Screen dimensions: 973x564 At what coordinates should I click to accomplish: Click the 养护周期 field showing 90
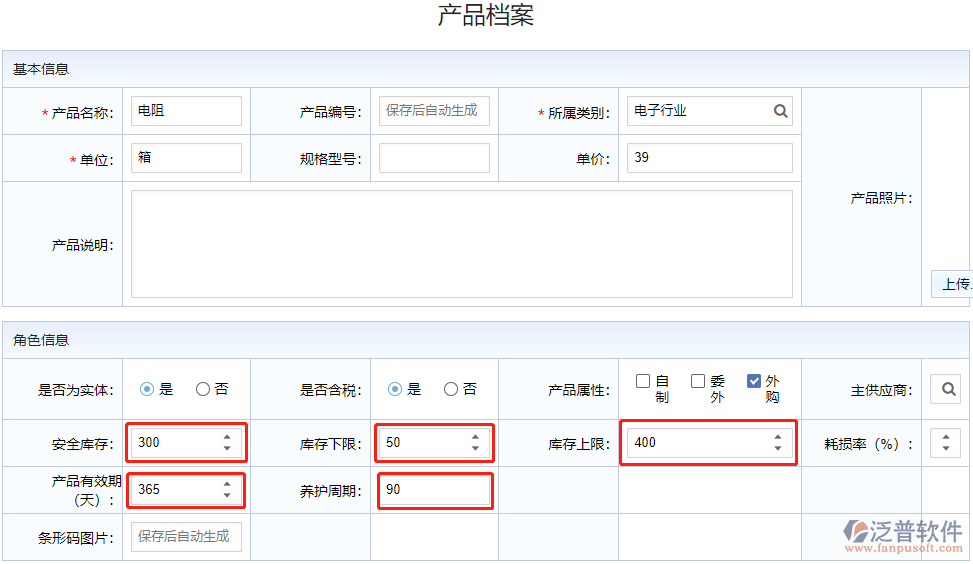coord(434,490)
